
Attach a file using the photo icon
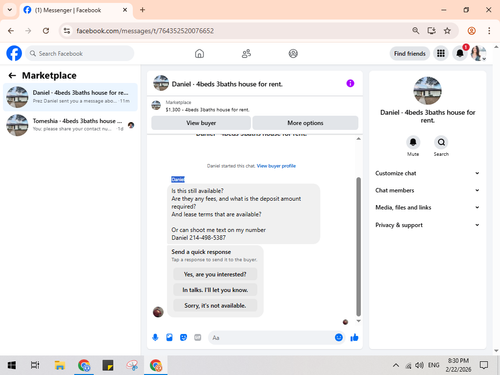169,338
